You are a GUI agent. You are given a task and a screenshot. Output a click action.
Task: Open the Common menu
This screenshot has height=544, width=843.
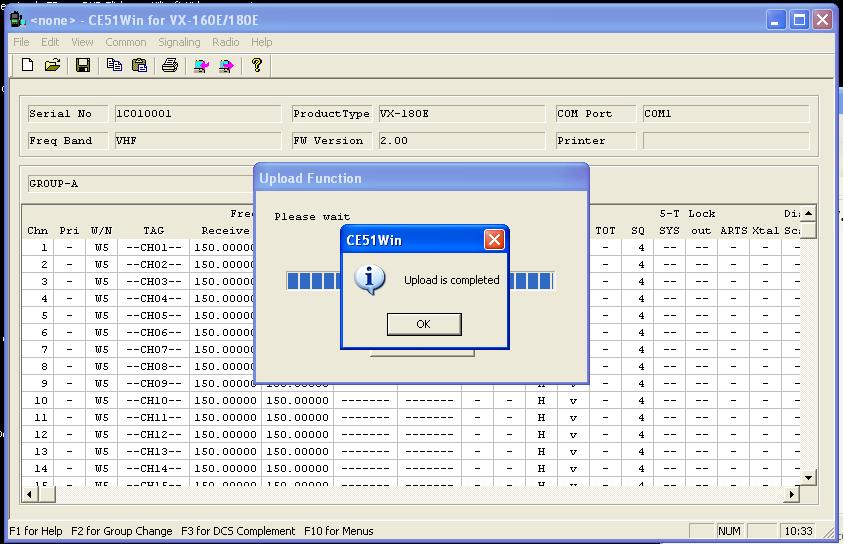click(x=126, y=42)
